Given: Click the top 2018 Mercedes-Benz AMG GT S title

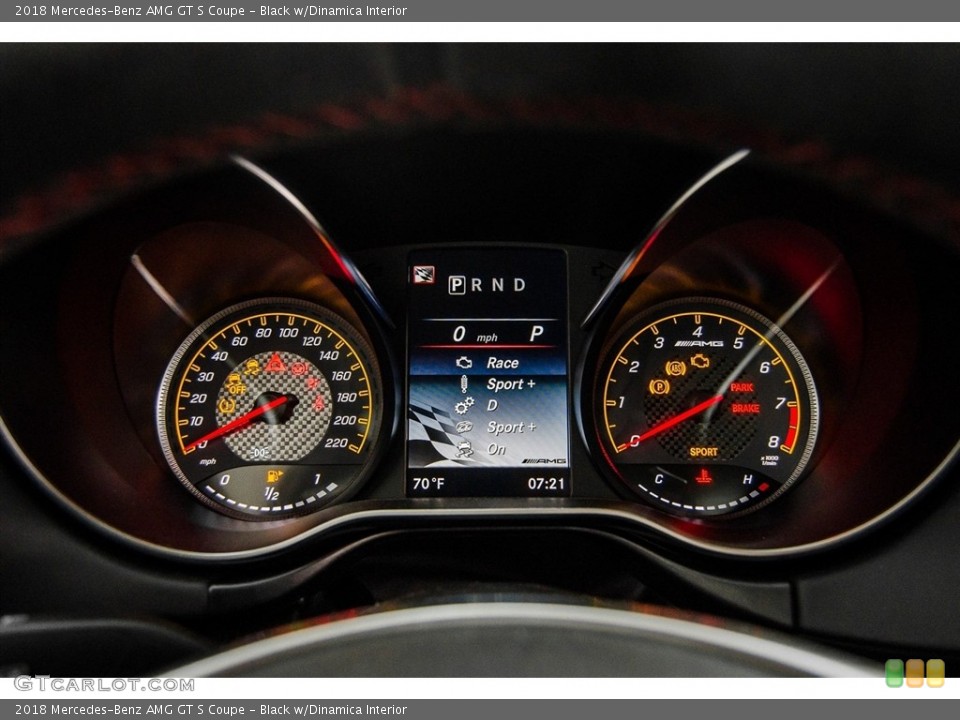Looking at the screenshot, I should (211, 10).
